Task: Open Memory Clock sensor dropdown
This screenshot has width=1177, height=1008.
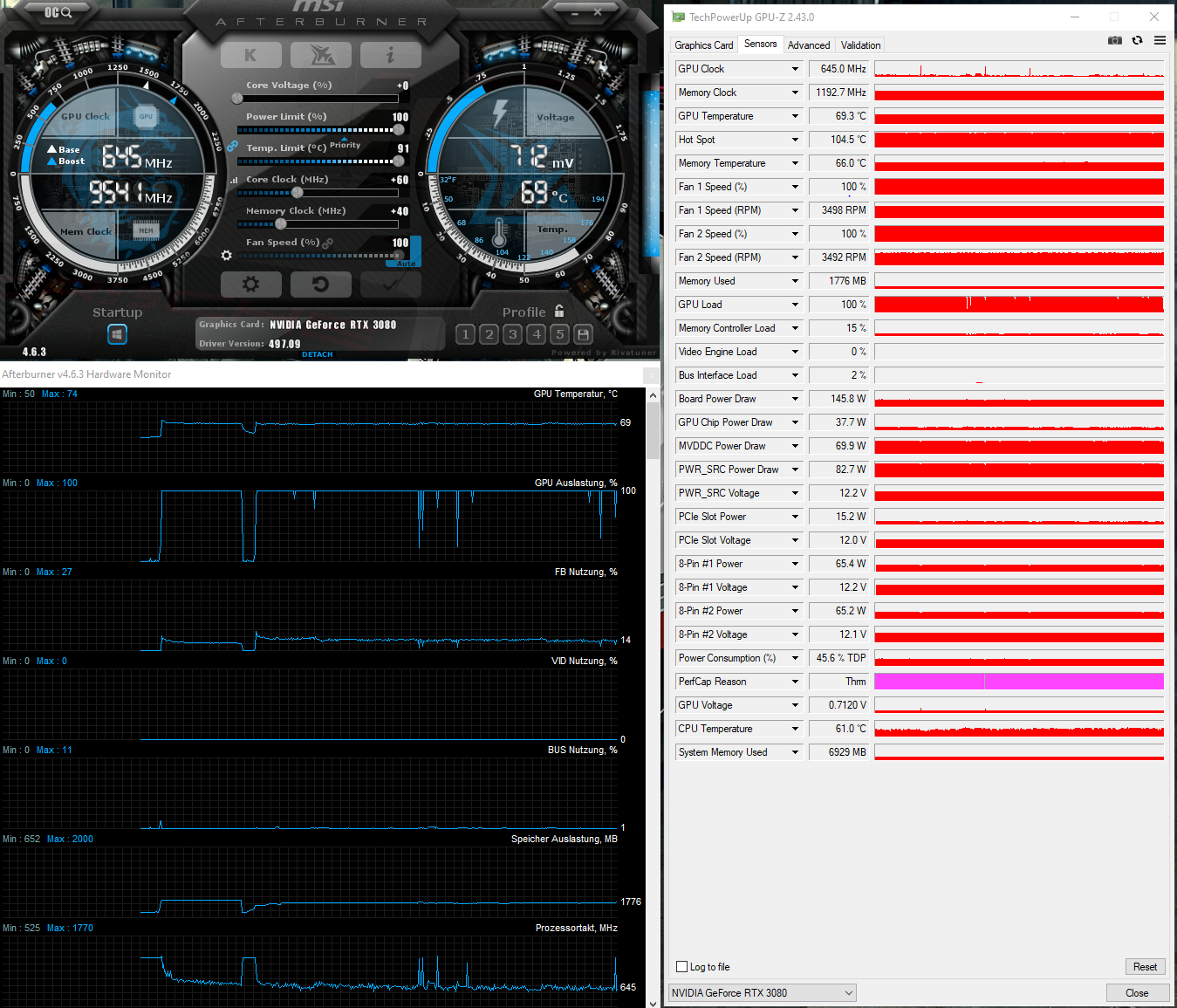Action: pyautogui.click(x=795, y=93)
